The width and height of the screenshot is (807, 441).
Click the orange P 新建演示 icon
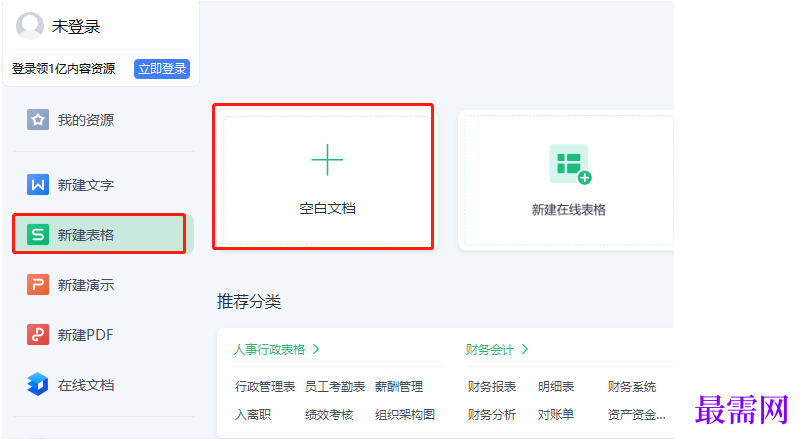(x=38, y=285)
